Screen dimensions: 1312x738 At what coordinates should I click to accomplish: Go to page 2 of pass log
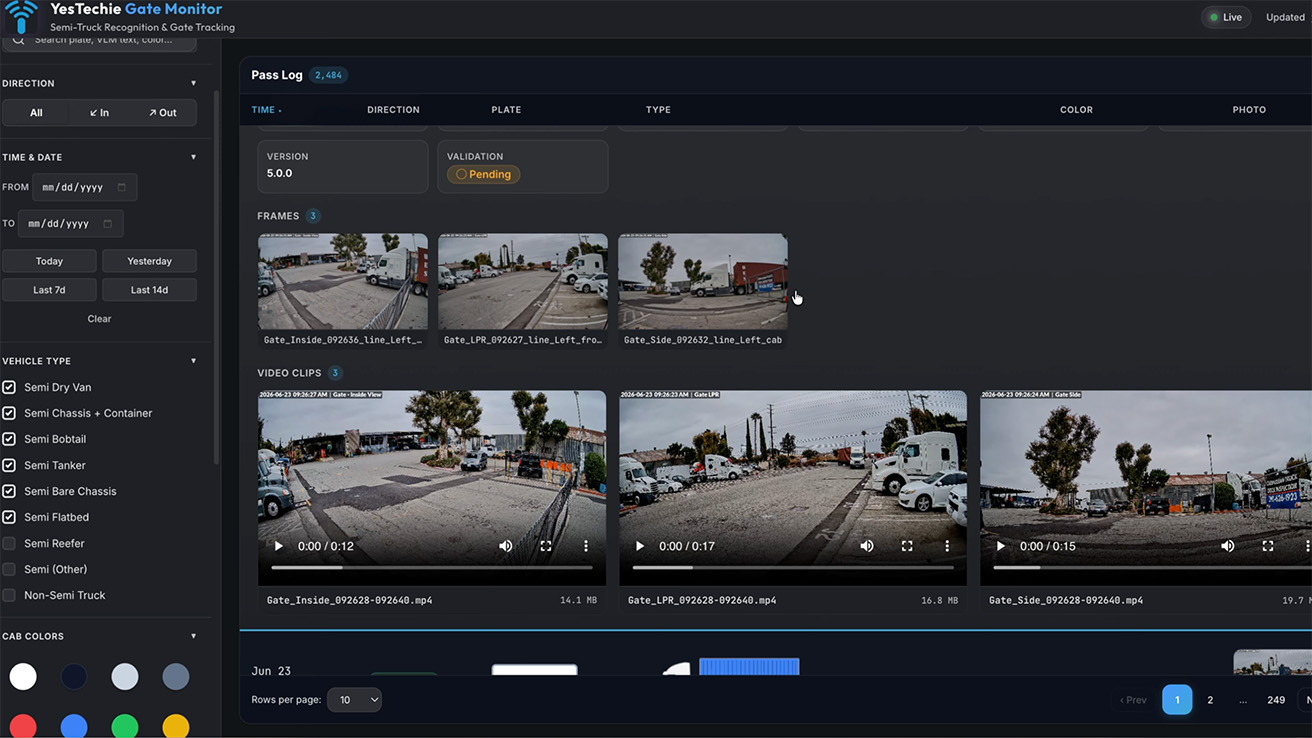[1210, 700]
